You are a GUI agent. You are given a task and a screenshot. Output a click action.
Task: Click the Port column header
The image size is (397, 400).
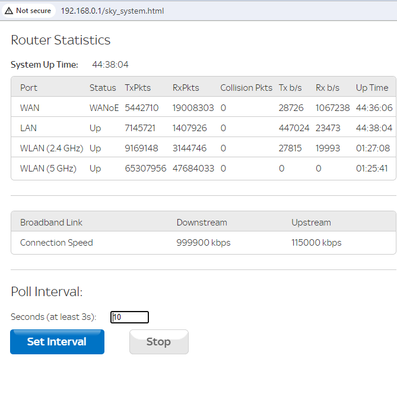pyautogui.click(x=29, y=88)
